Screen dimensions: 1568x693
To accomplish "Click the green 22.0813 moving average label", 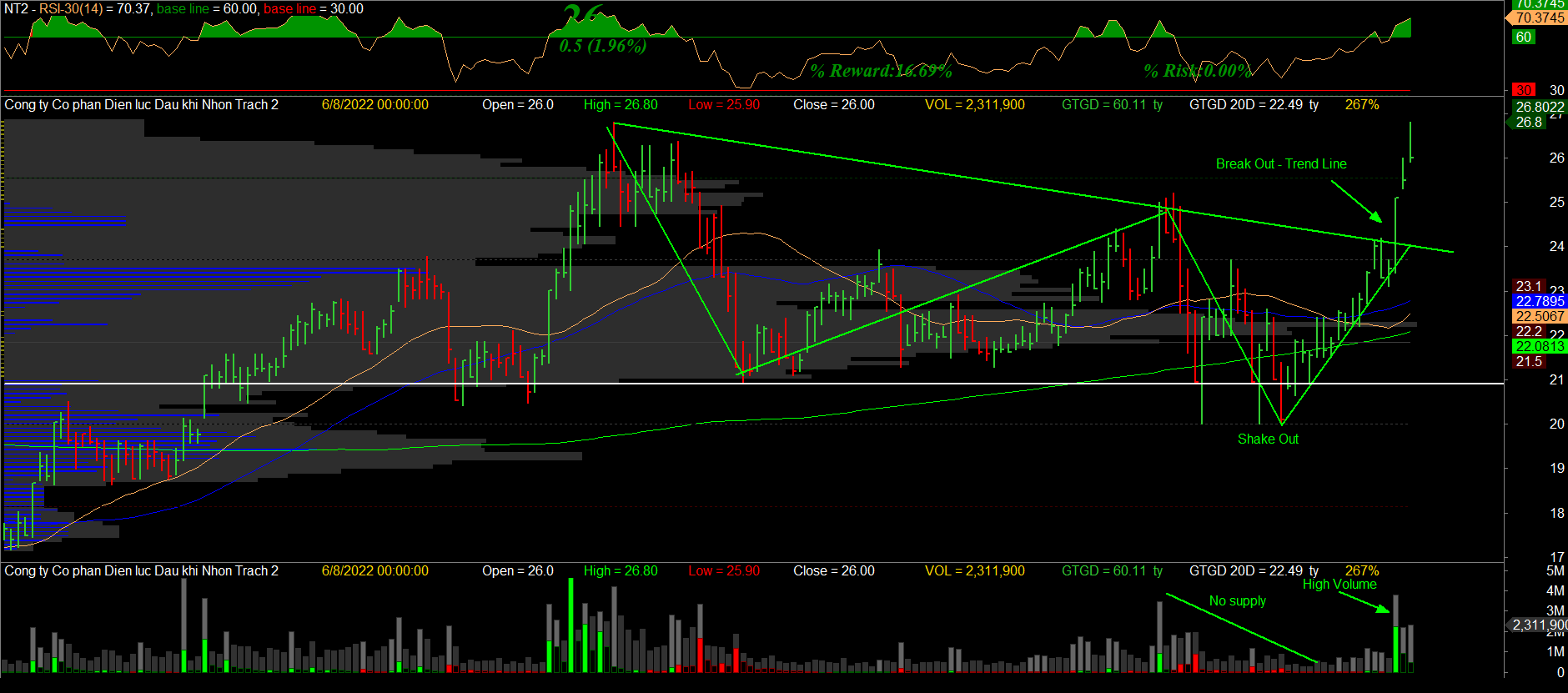I will (1540, 346).
